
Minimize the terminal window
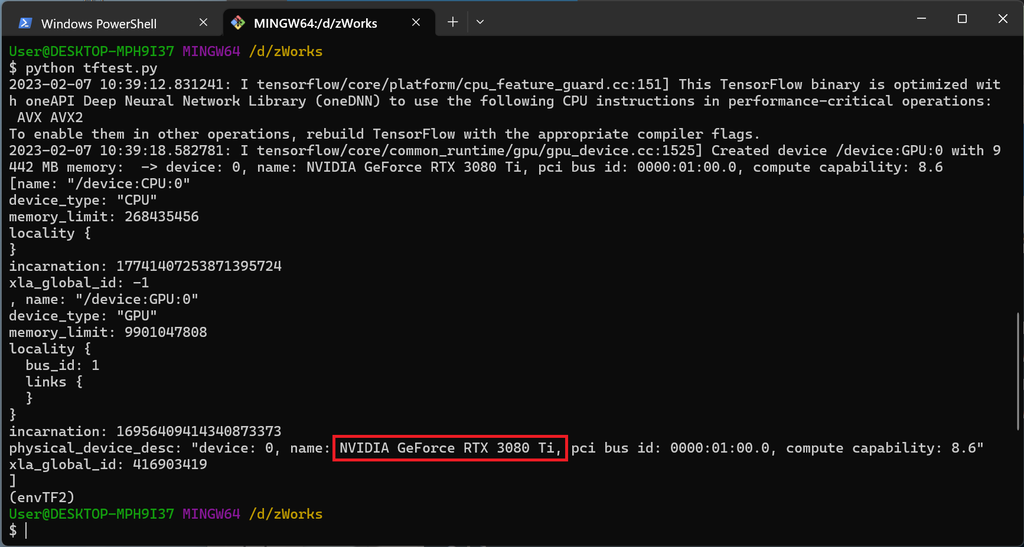pos(921,20)
